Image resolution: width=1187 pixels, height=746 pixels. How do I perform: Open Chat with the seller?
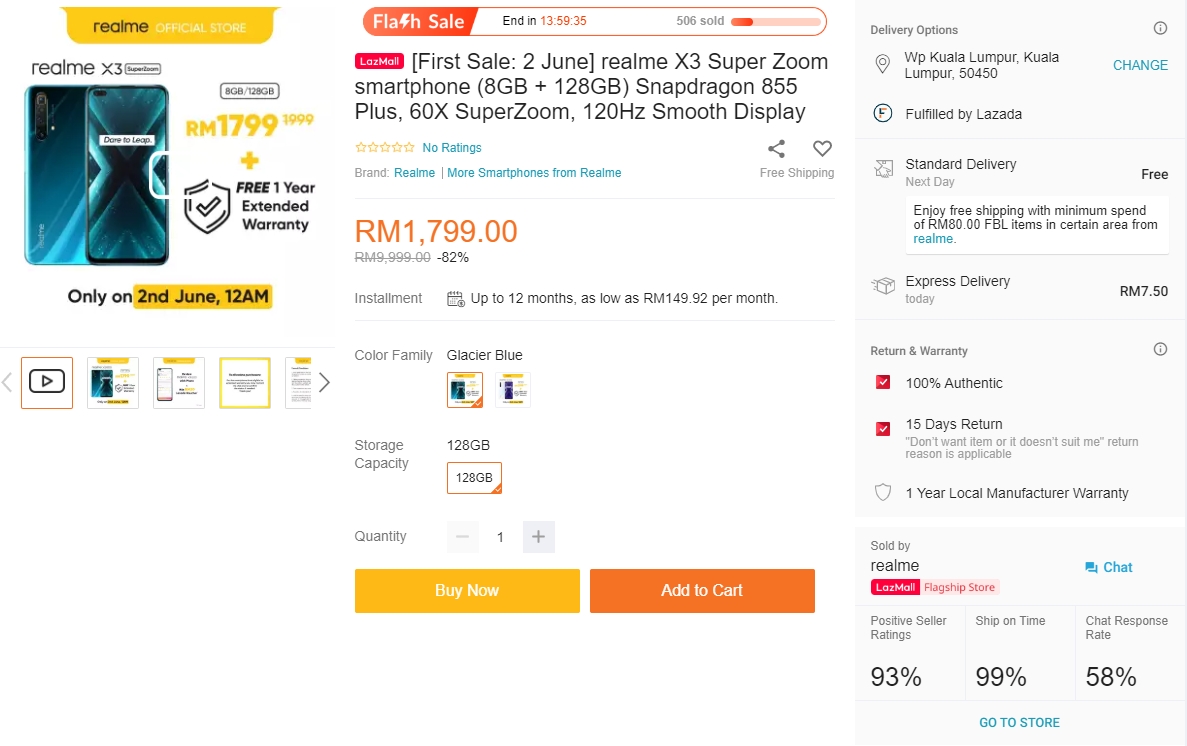coord(1109,567)
